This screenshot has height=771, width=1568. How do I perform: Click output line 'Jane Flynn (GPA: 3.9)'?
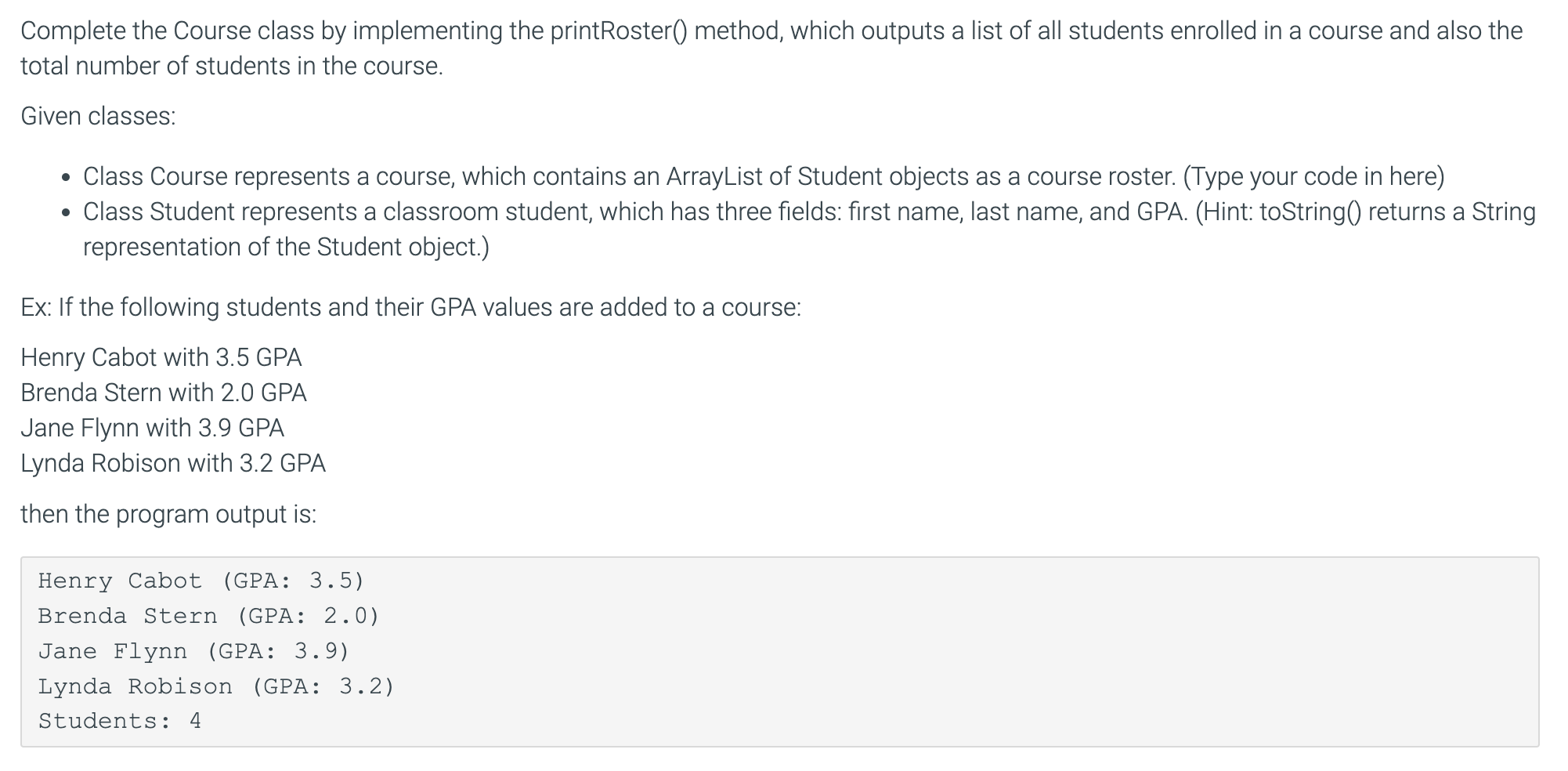[x=193, y=651]
